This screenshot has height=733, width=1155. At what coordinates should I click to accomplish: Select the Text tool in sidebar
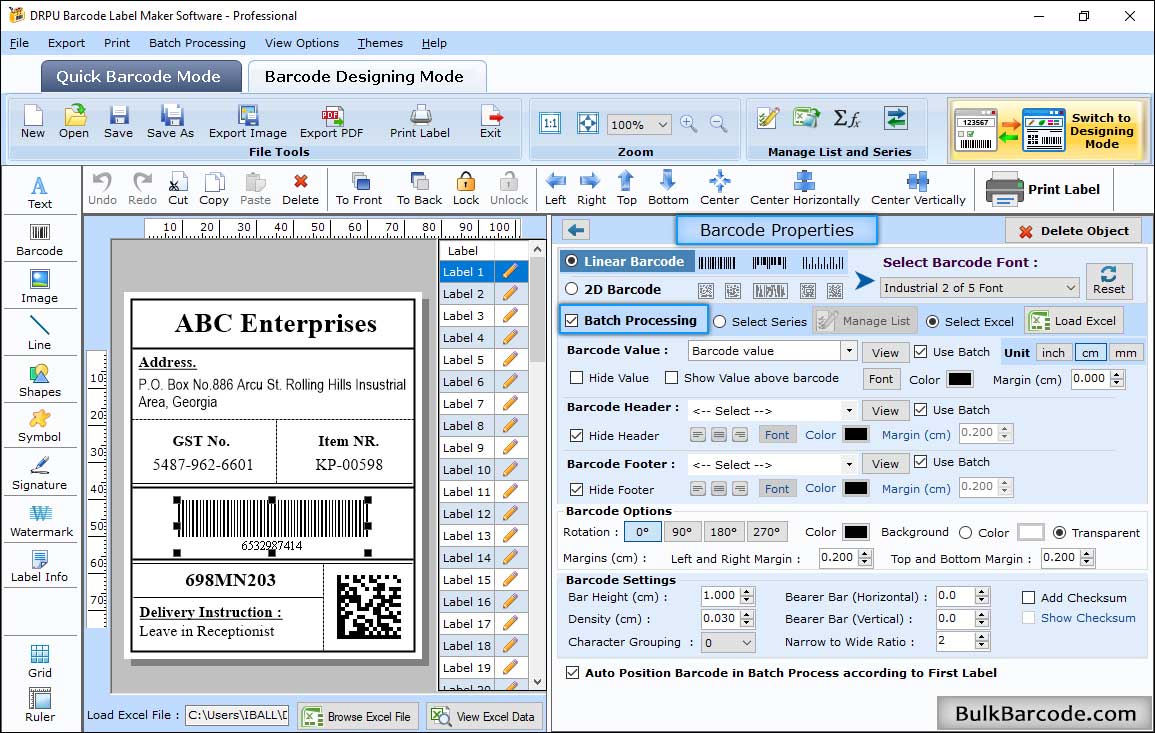40,192
